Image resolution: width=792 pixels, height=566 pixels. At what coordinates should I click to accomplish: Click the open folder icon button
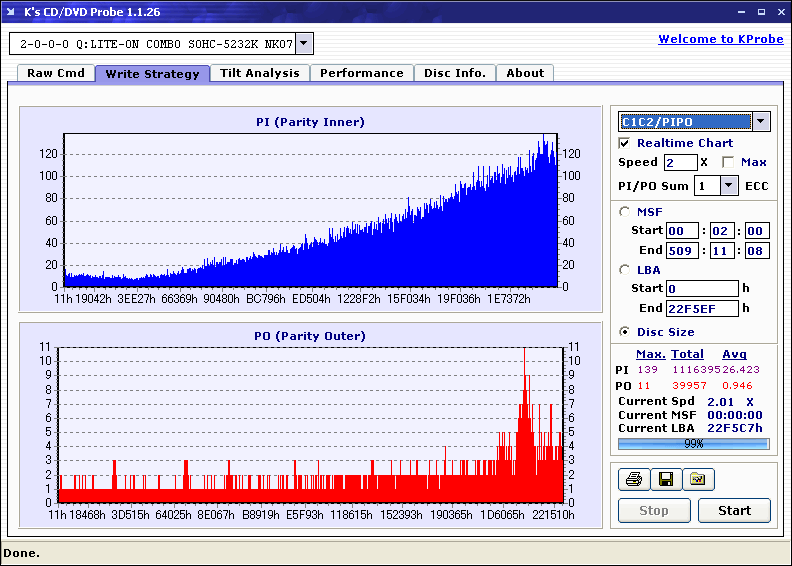coord(698,479)
